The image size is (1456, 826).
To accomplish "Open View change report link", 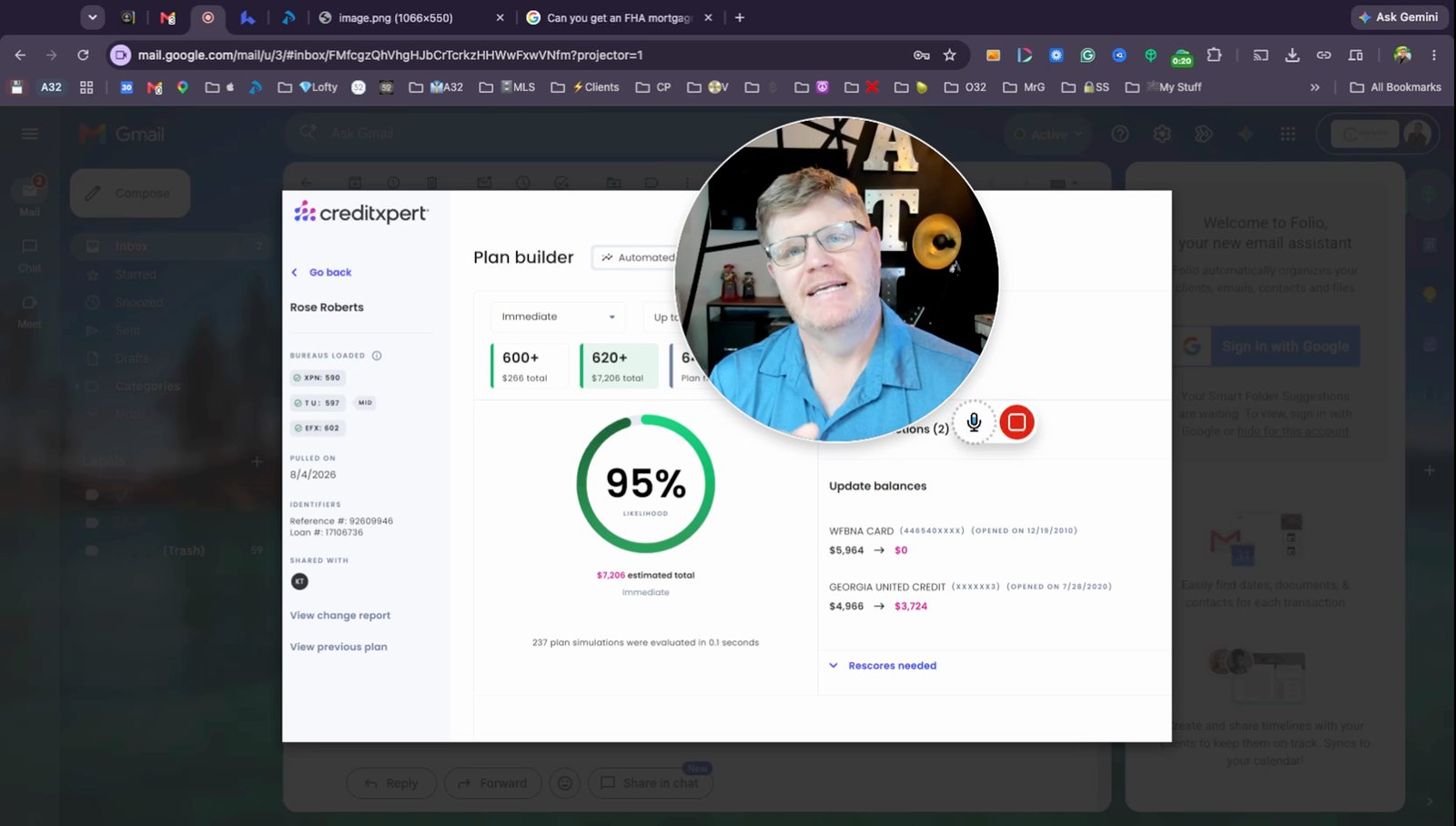I will click(339, 616).
